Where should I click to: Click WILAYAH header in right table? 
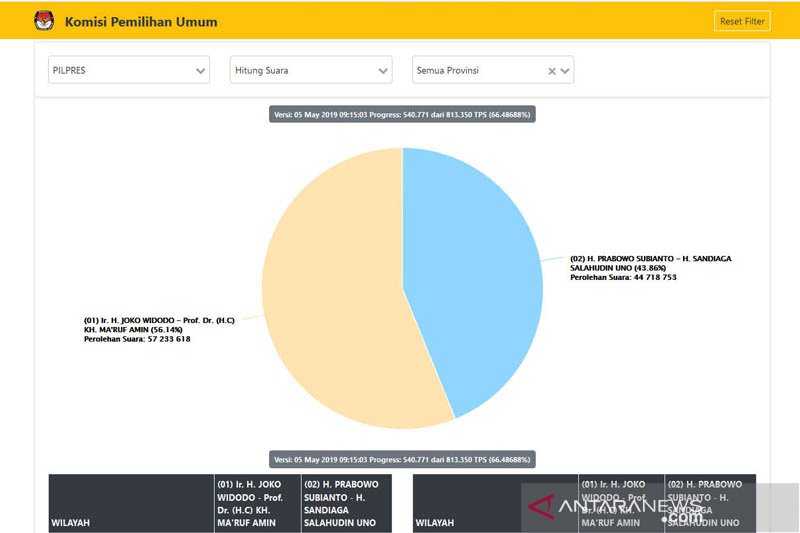(437, 522)
